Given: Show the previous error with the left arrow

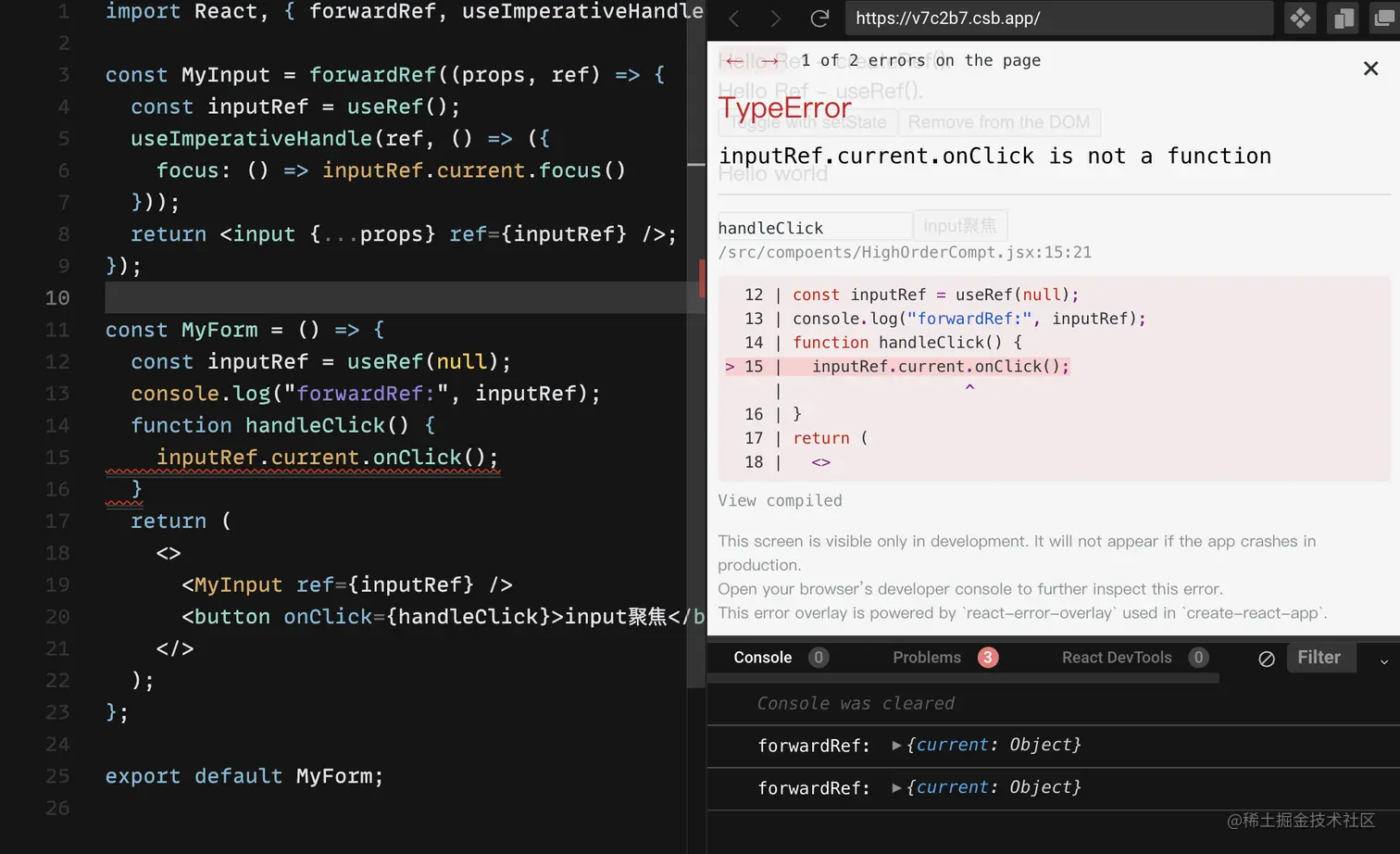Looking at the screenshot, I should click(734, 60).
